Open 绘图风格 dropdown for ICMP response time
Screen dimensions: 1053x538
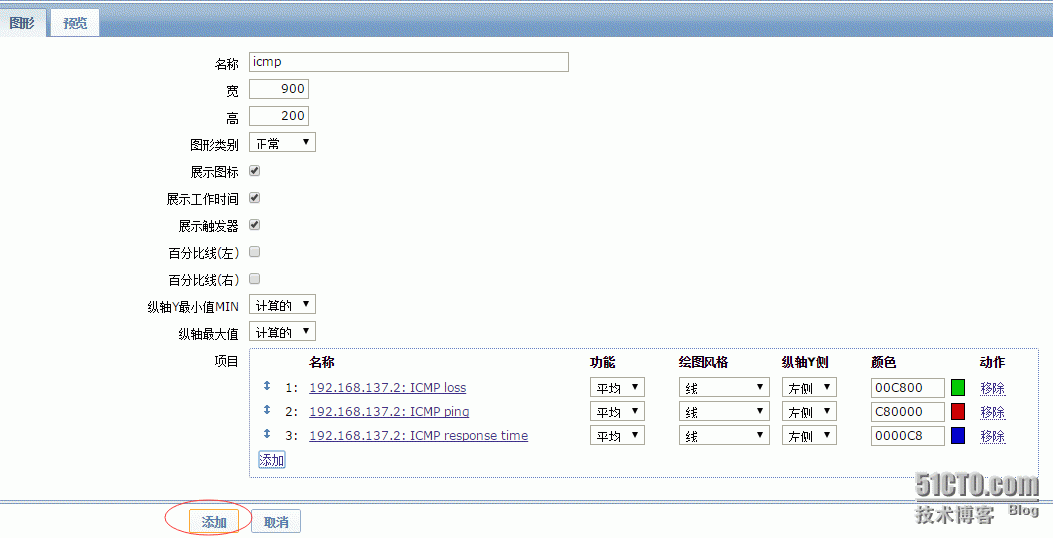(x=724, y=436)
